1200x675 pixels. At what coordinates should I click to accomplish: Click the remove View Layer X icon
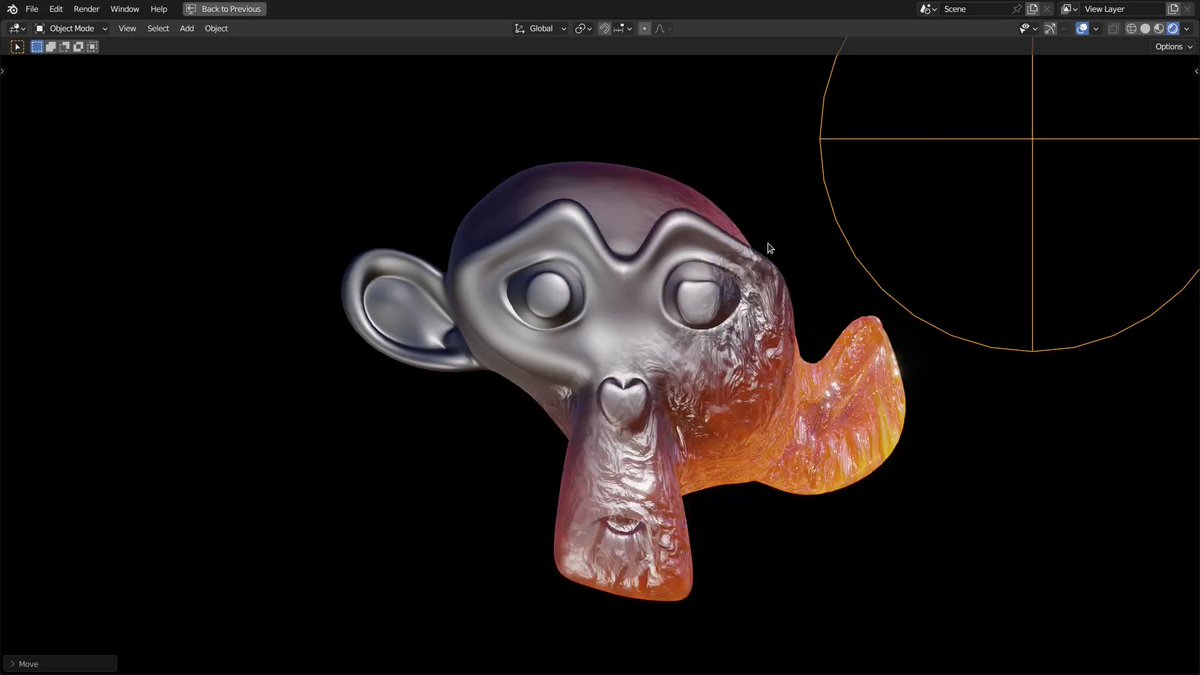[1188, 9]
